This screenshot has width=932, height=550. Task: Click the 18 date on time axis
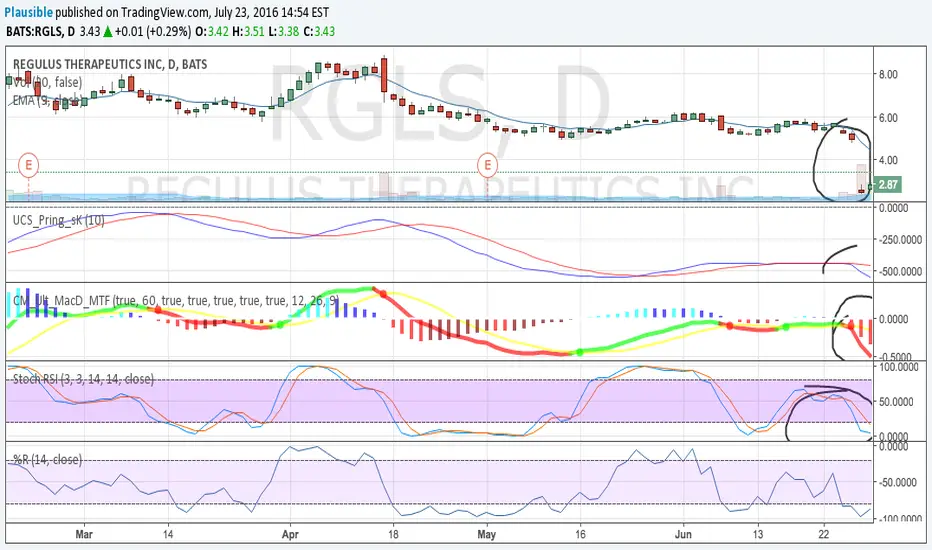coord(393,534)
